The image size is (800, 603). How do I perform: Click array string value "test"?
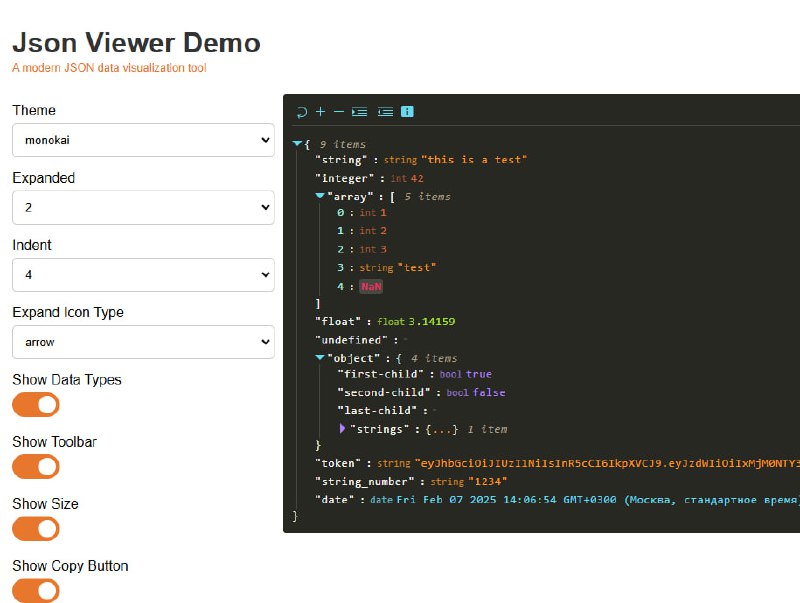point(417,267)
